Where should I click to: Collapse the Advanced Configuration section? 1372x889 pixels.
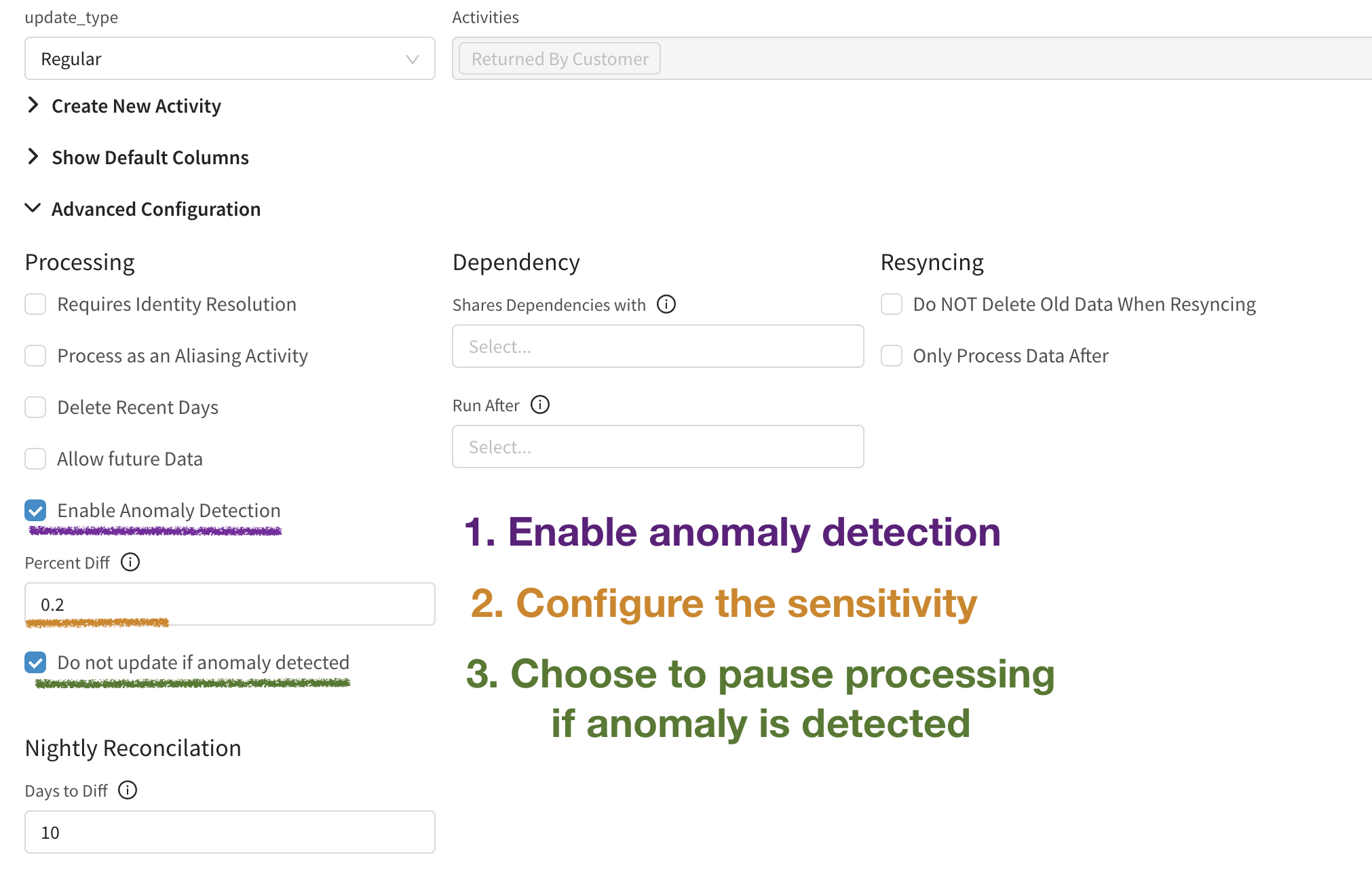click(x=155, y=209)
